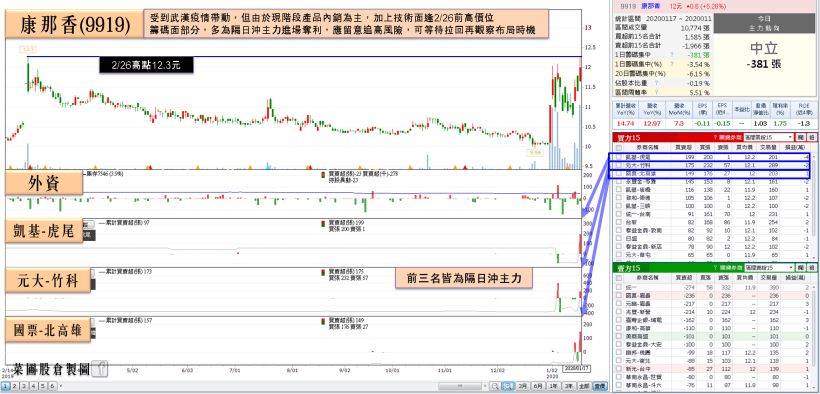Open help icon beside 買方15 key broker label
This screenshot has width=820, height=394.
click(x=714, y=137)
